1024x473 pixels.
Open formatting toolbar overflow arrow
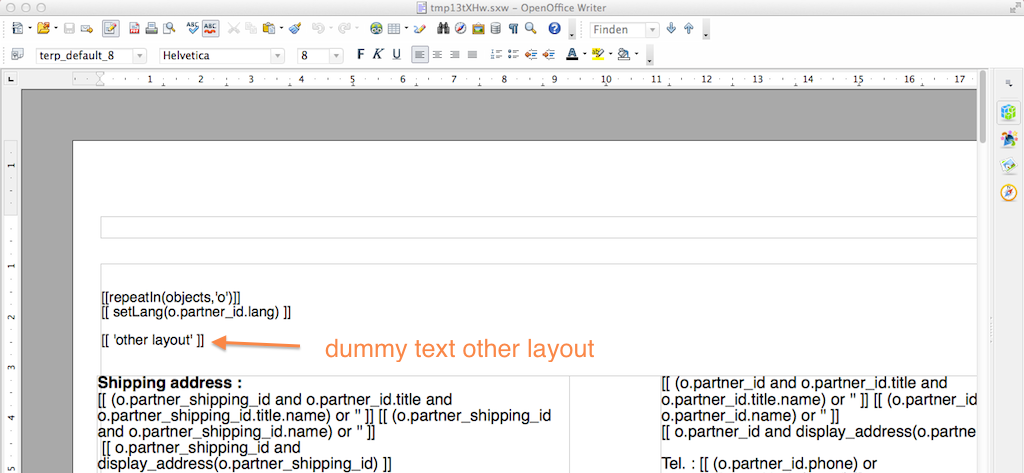(x=649, y=57)
